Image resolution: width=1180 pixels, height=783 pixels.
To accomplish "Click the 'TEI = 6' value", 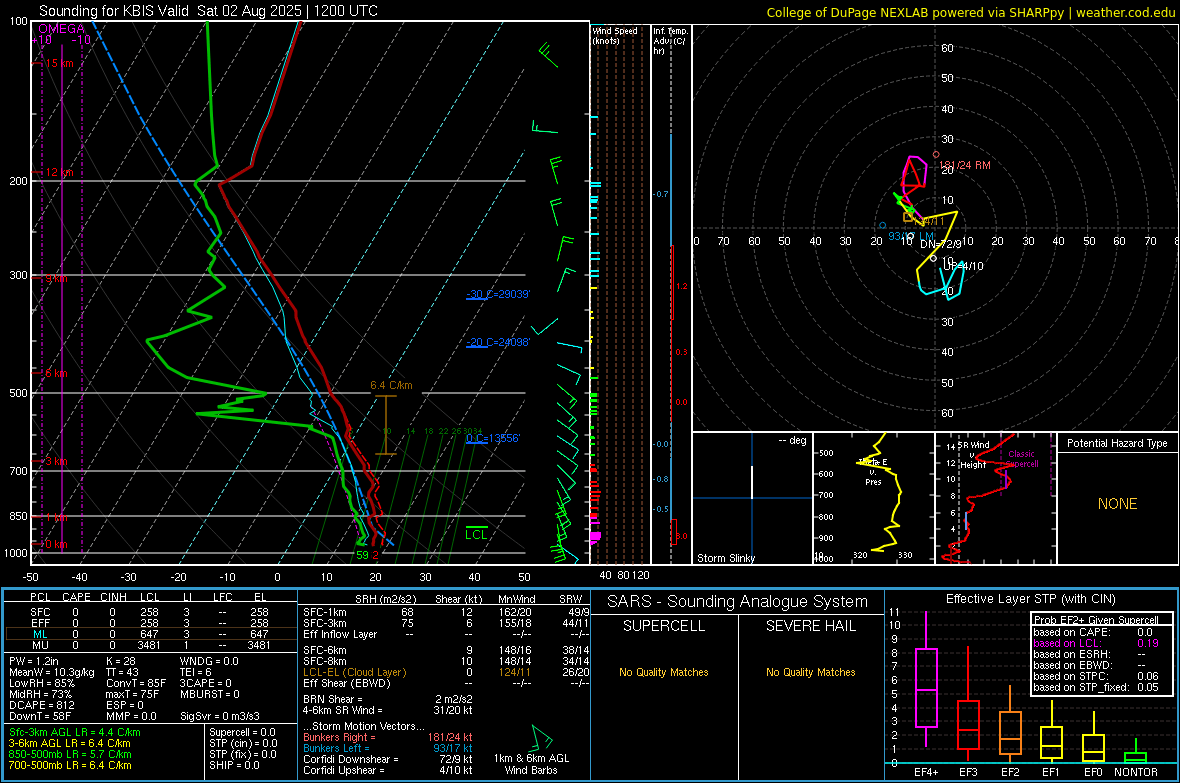I will [196, 672].
